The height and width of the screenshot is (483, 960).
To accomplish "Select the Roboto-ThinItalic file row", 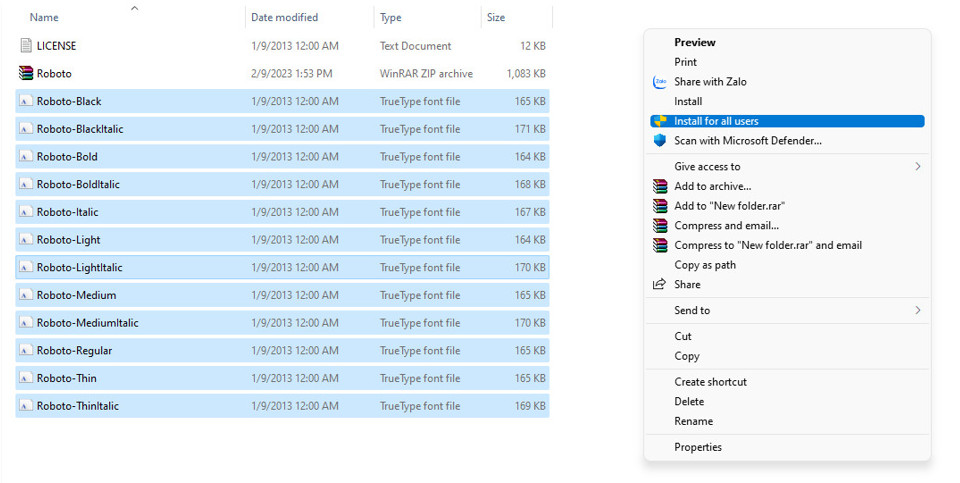I will [x=78, y=406].
